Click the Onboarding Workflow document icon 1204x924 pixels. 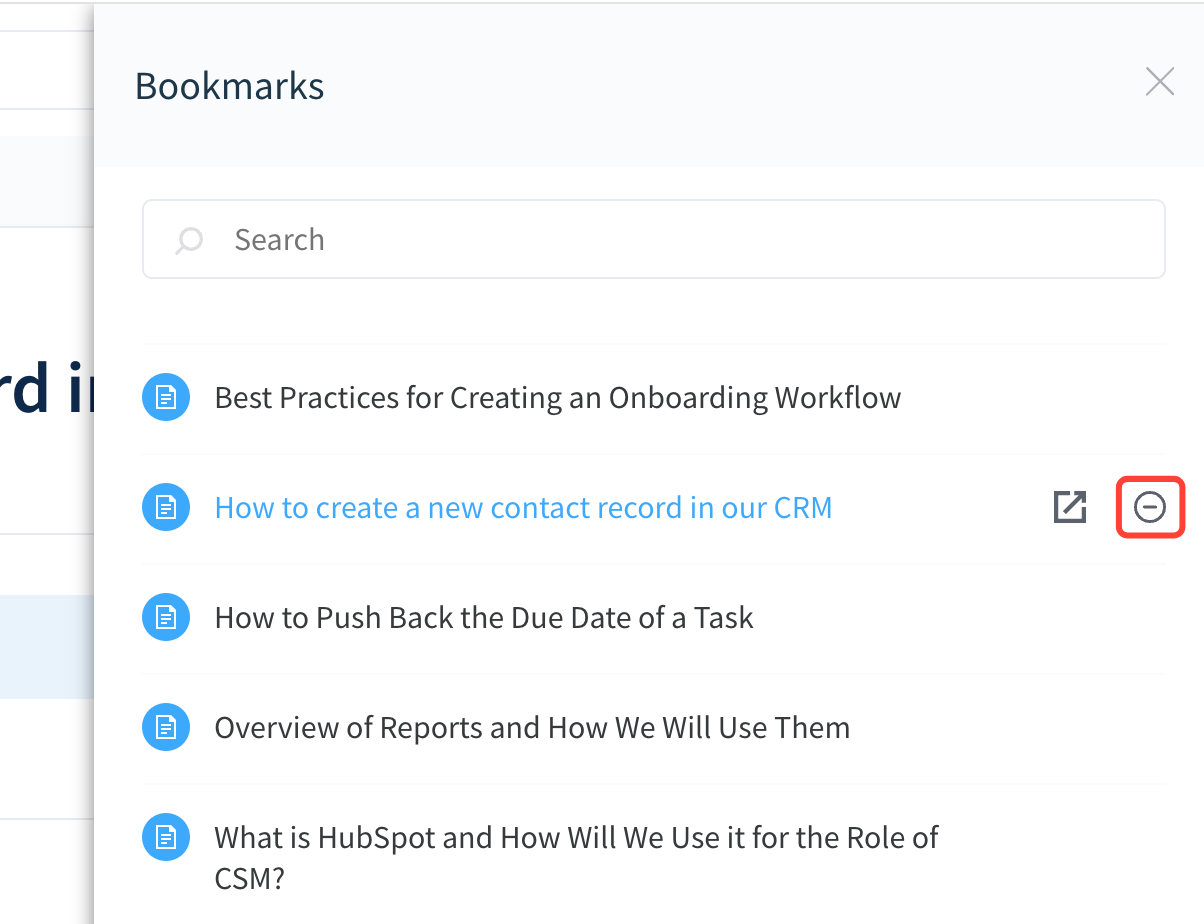[166, 398]
